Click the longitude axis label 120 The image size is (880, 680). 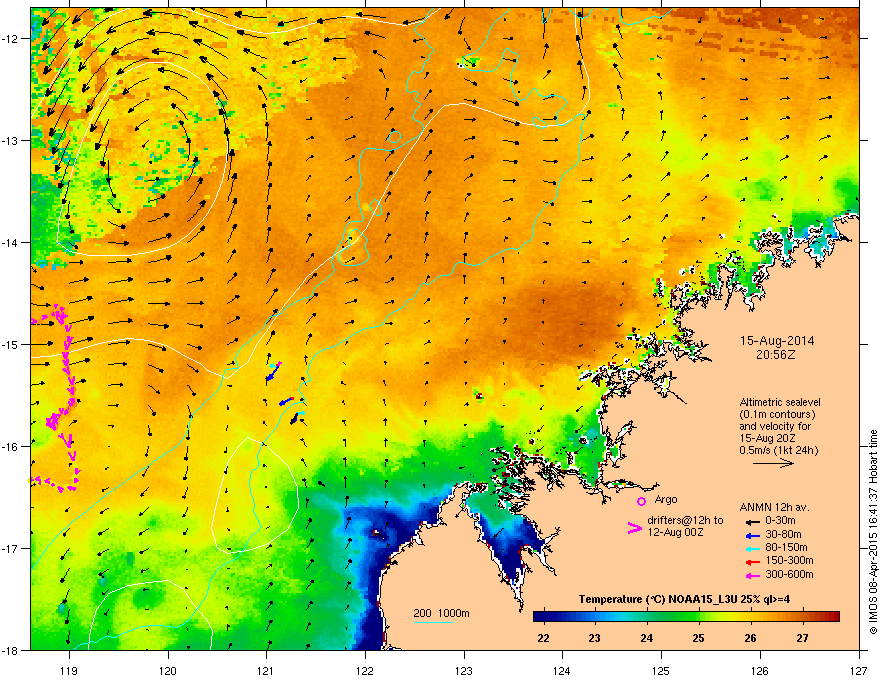(168, 670)
